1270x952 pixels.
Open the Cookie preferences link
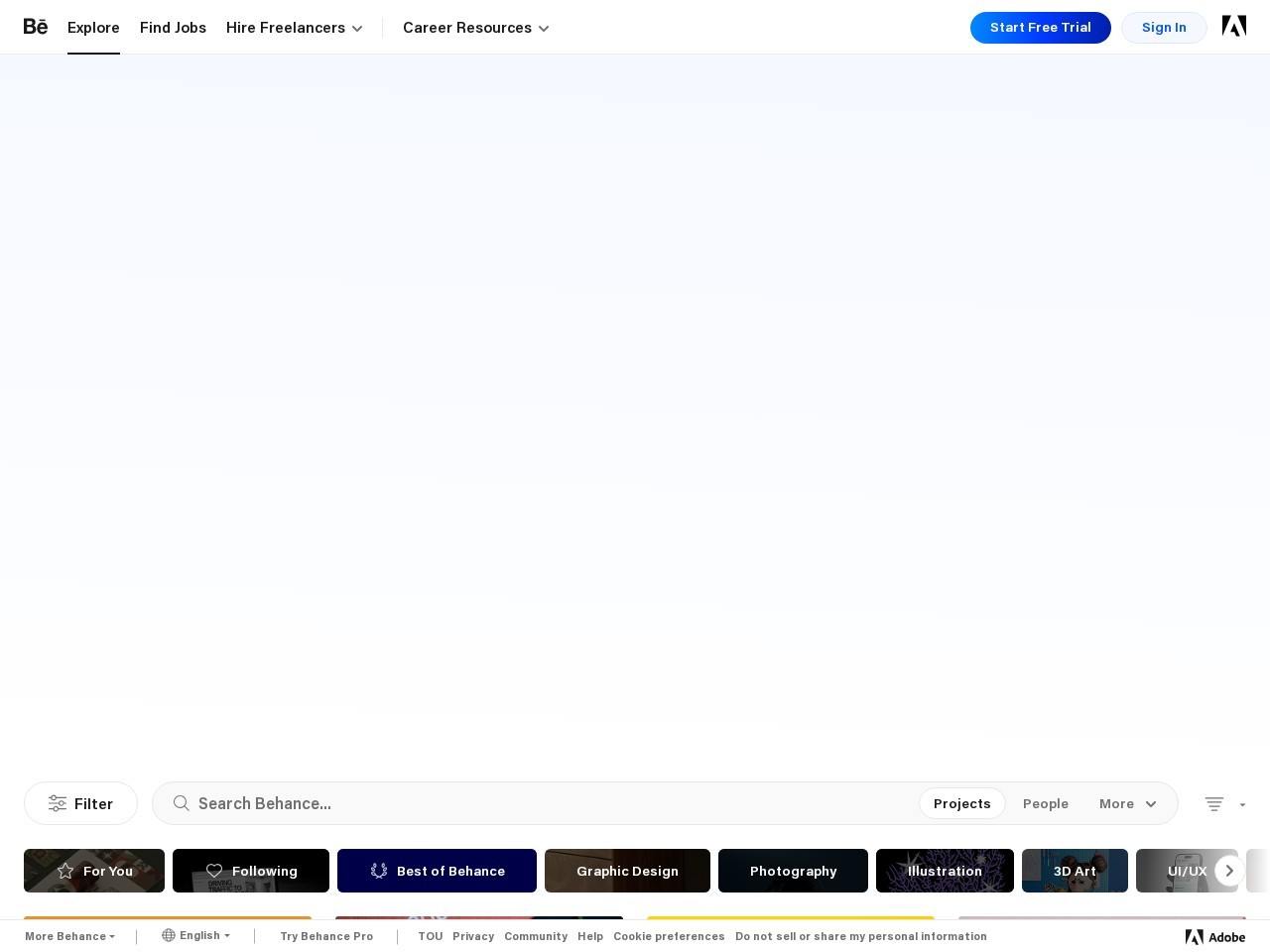(669, 936)
